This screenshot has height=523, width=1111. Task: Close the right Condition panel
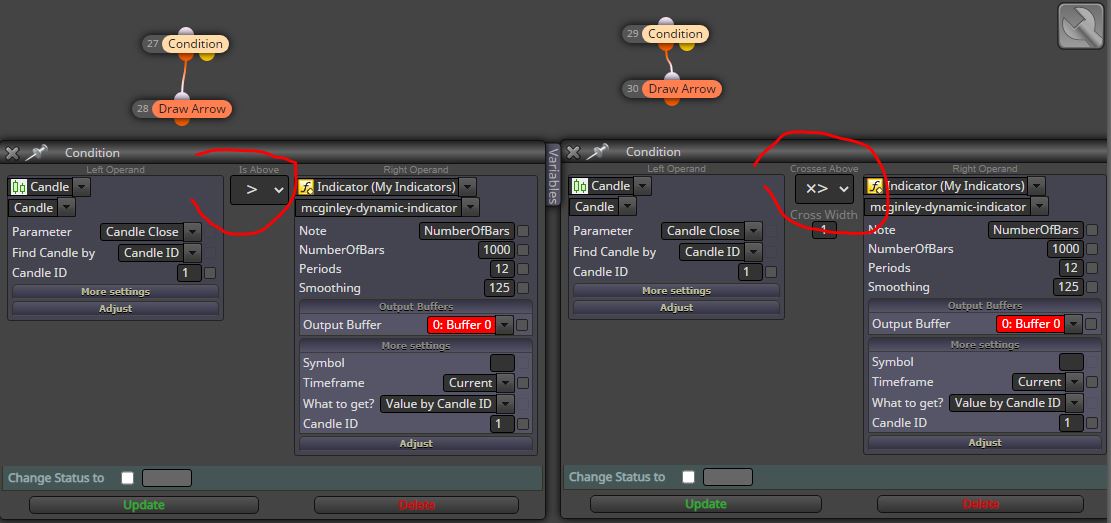[x=573, y=152]
